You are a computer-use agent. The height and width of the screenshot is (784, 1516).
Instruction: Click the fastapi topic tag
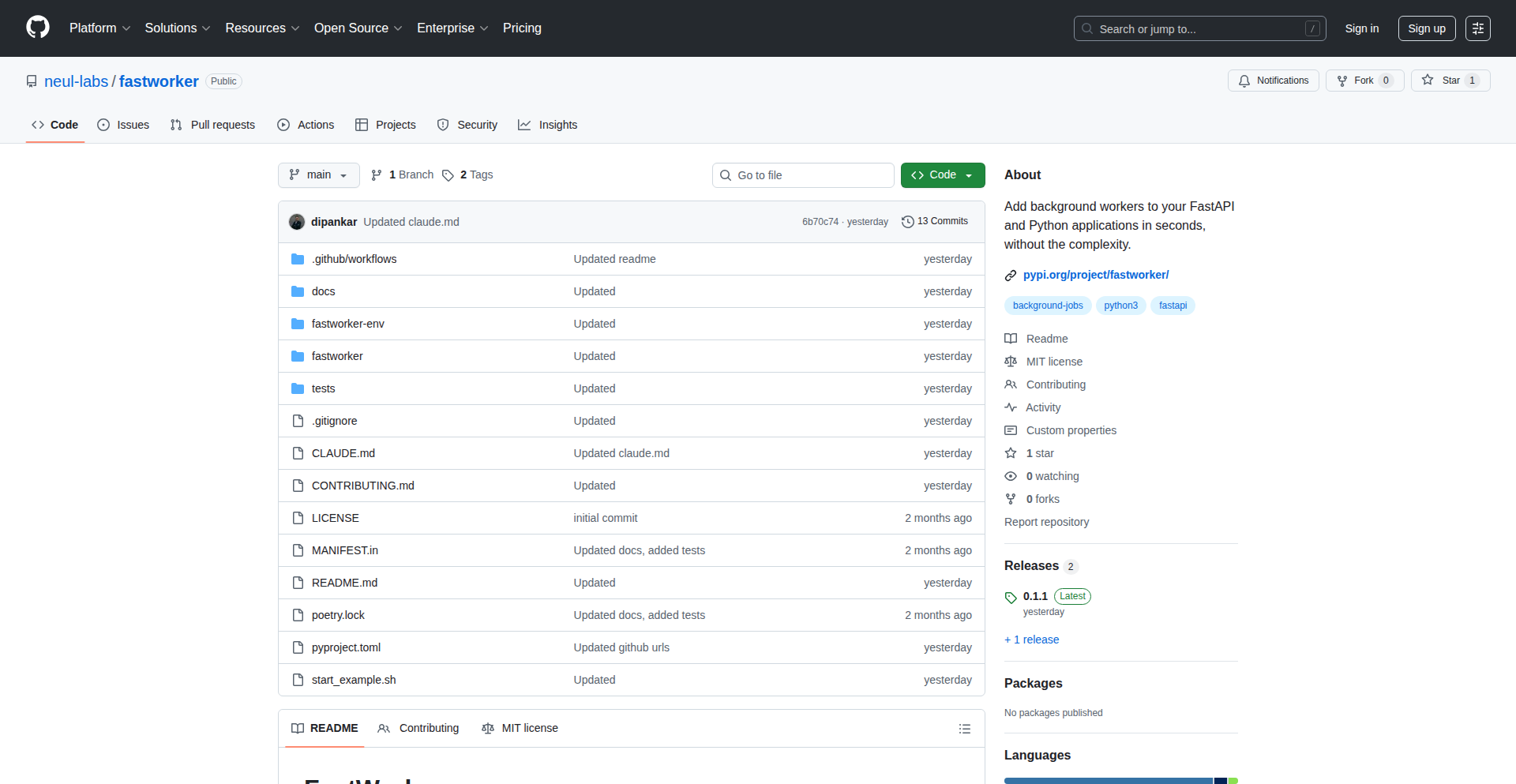pos(1173,306)
